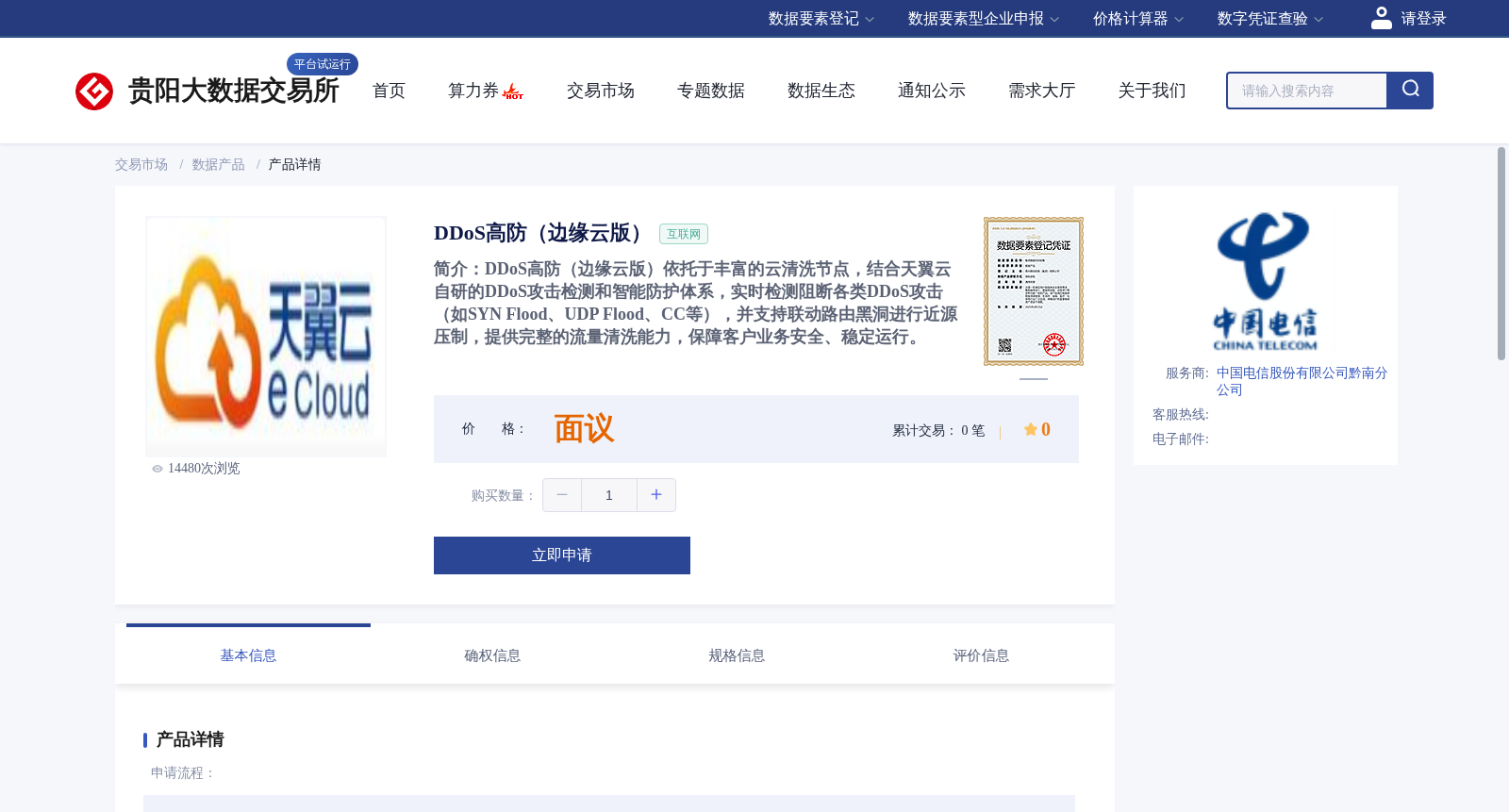Click the 产品详情 section heading
The width and height of the screenshot is (1509, 812).
click(190, 739)
